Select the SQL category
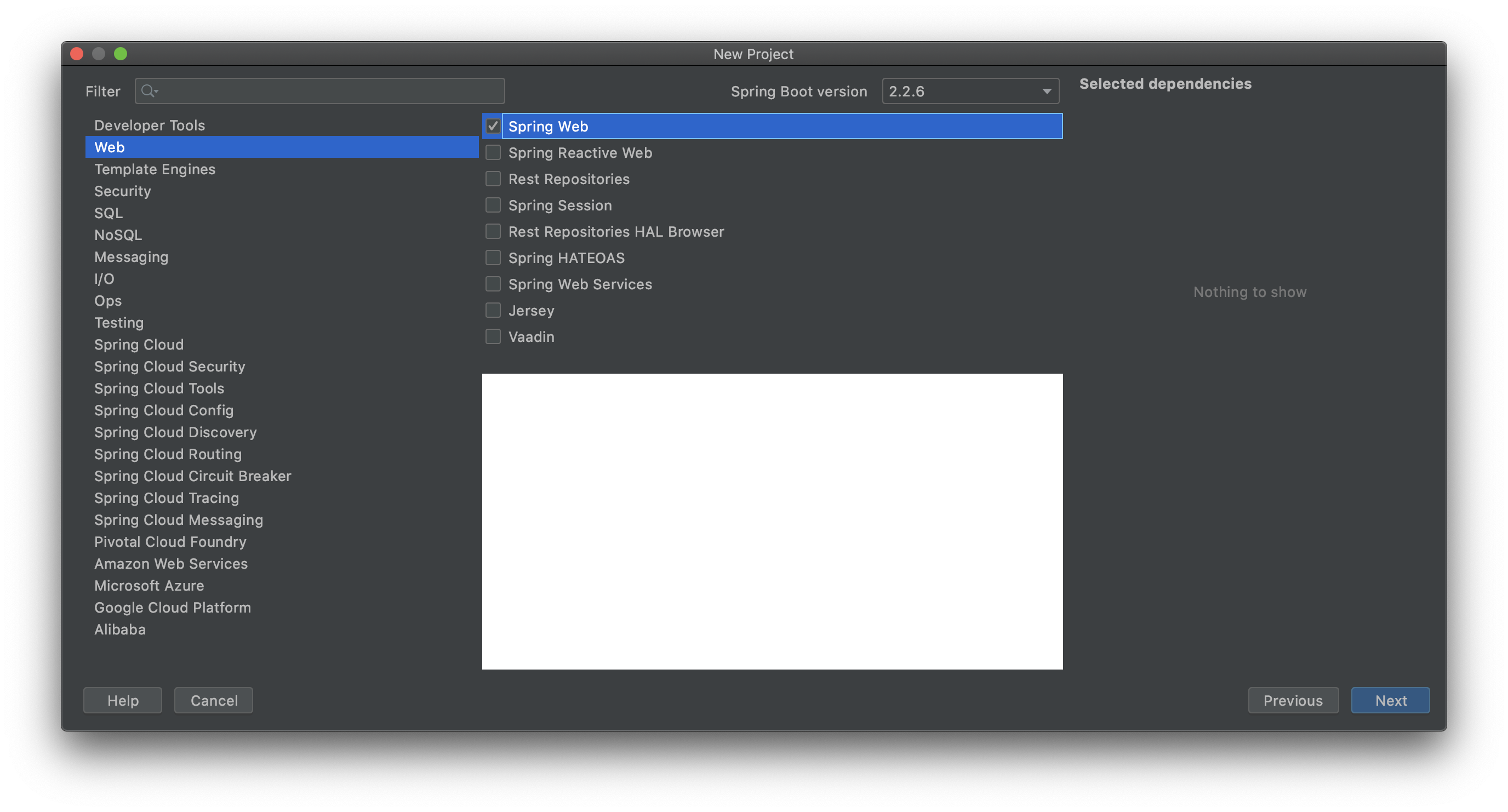1508x812 pixels. point(108,213)
